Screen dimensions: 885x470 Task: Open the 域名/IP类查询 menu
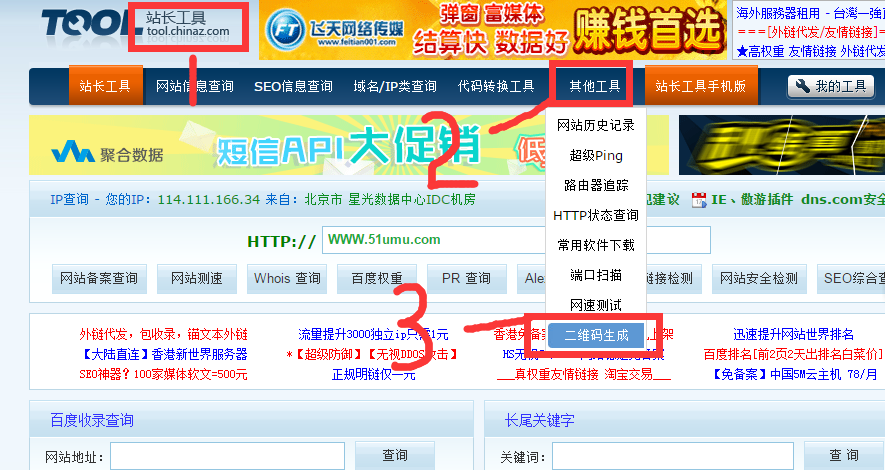coord(395,86)
